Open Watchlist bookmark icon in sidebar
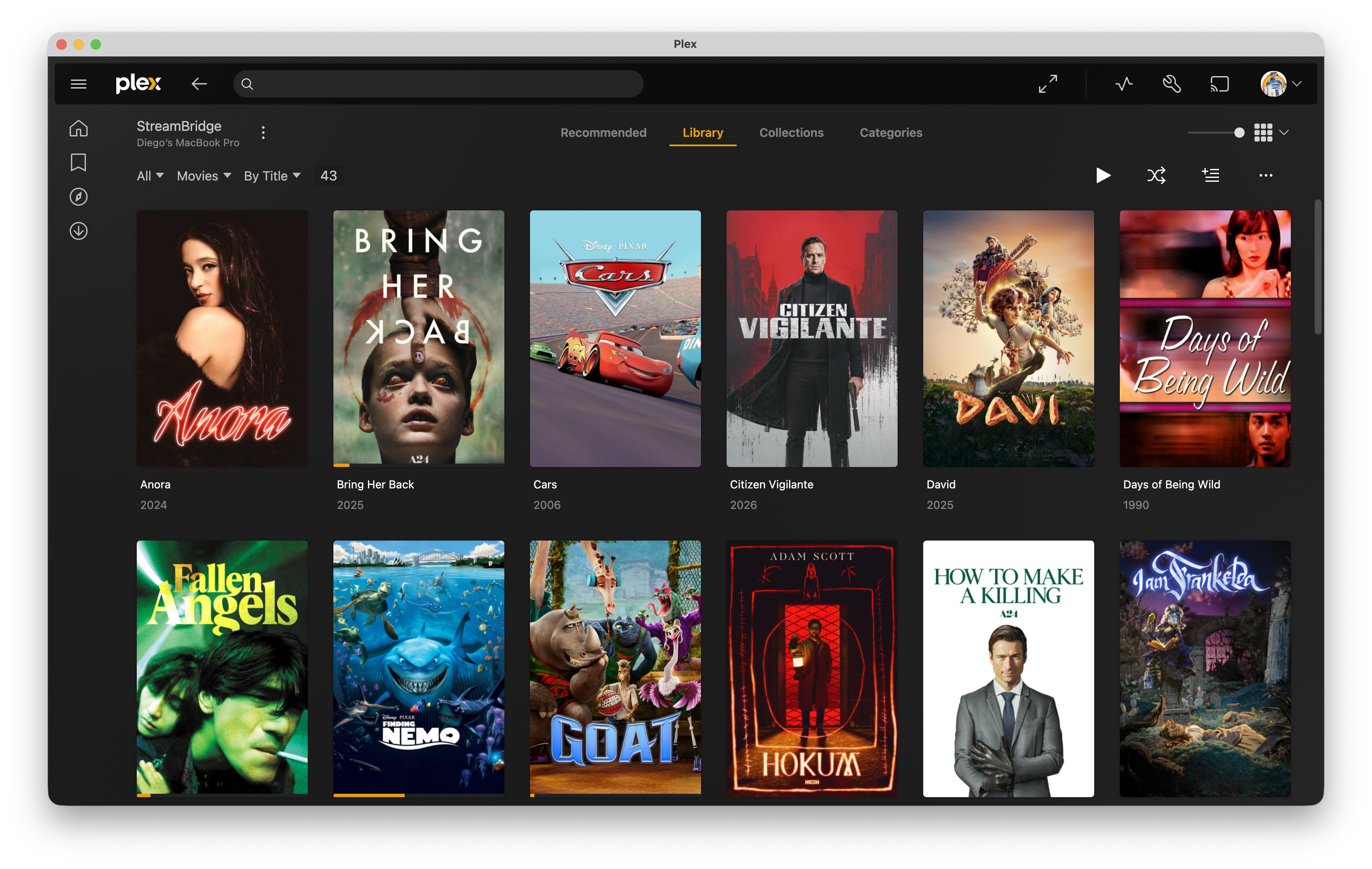The width and height of the screenshot is (1372, 869). [x=79, y=163]
